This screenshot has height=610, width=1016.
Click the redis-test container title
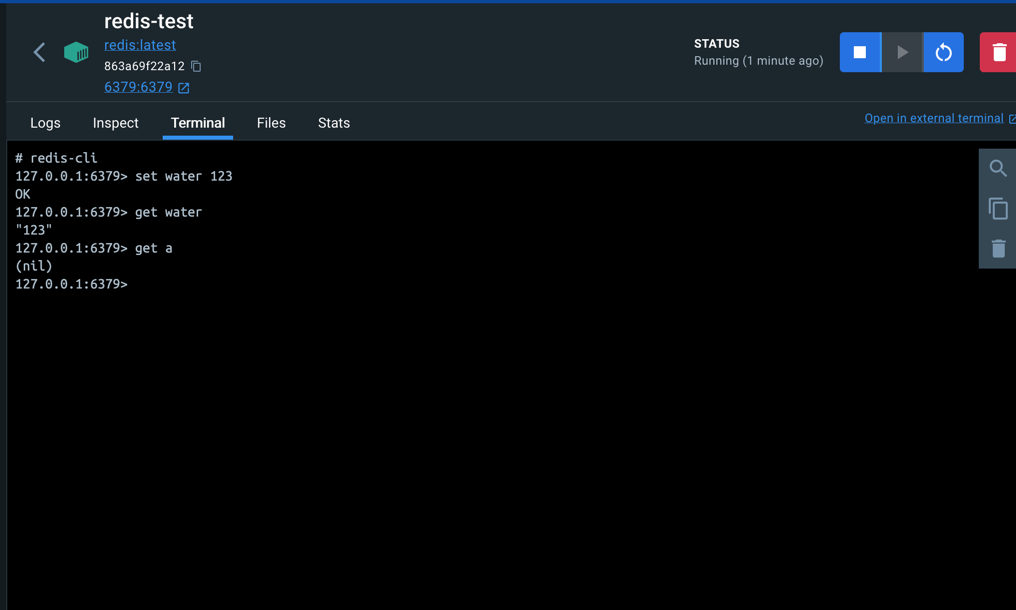(x=148, y=21)
